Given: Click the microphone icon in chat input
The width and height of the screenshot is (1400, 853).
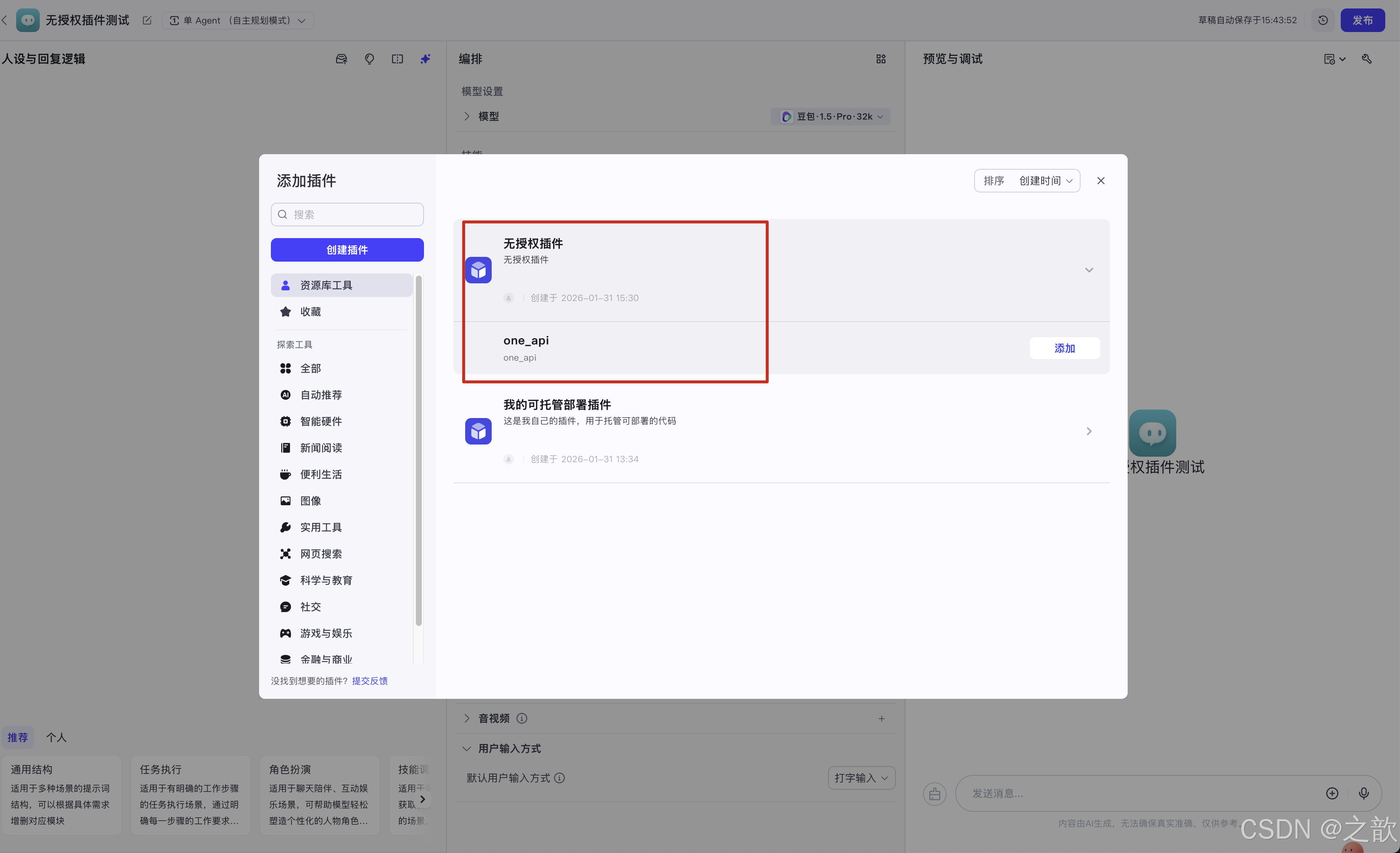Looking at the screenshot, I should point(1363,793).
